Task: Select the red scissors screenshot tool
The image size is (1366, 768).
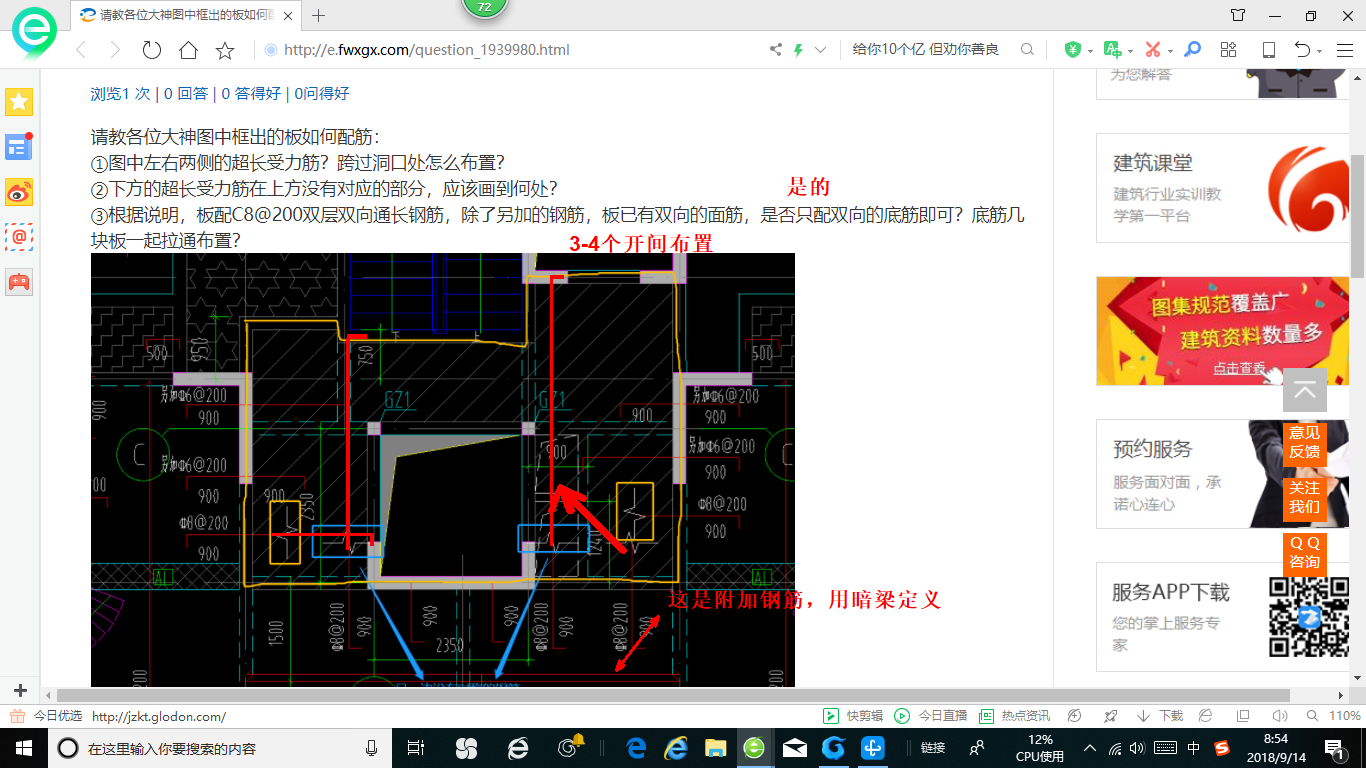Action: click(1152, 49)
